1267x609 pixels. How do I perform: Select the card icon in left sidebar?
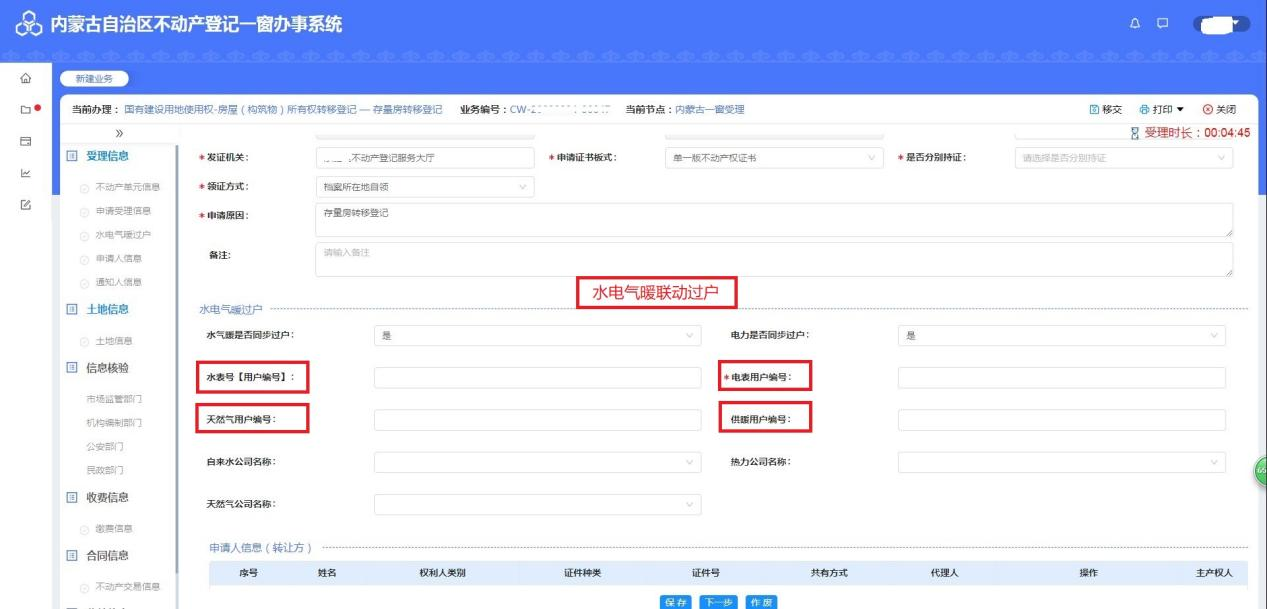coord(26,142)
